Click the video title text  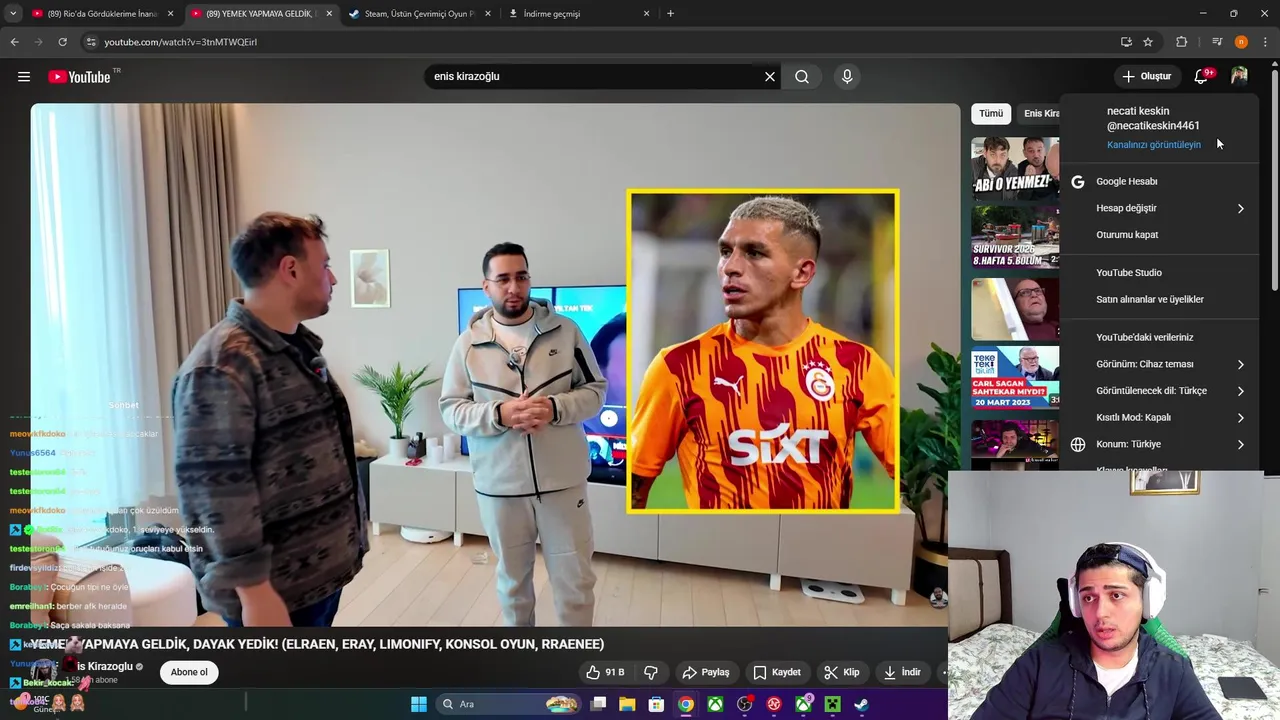pos(317,644)
